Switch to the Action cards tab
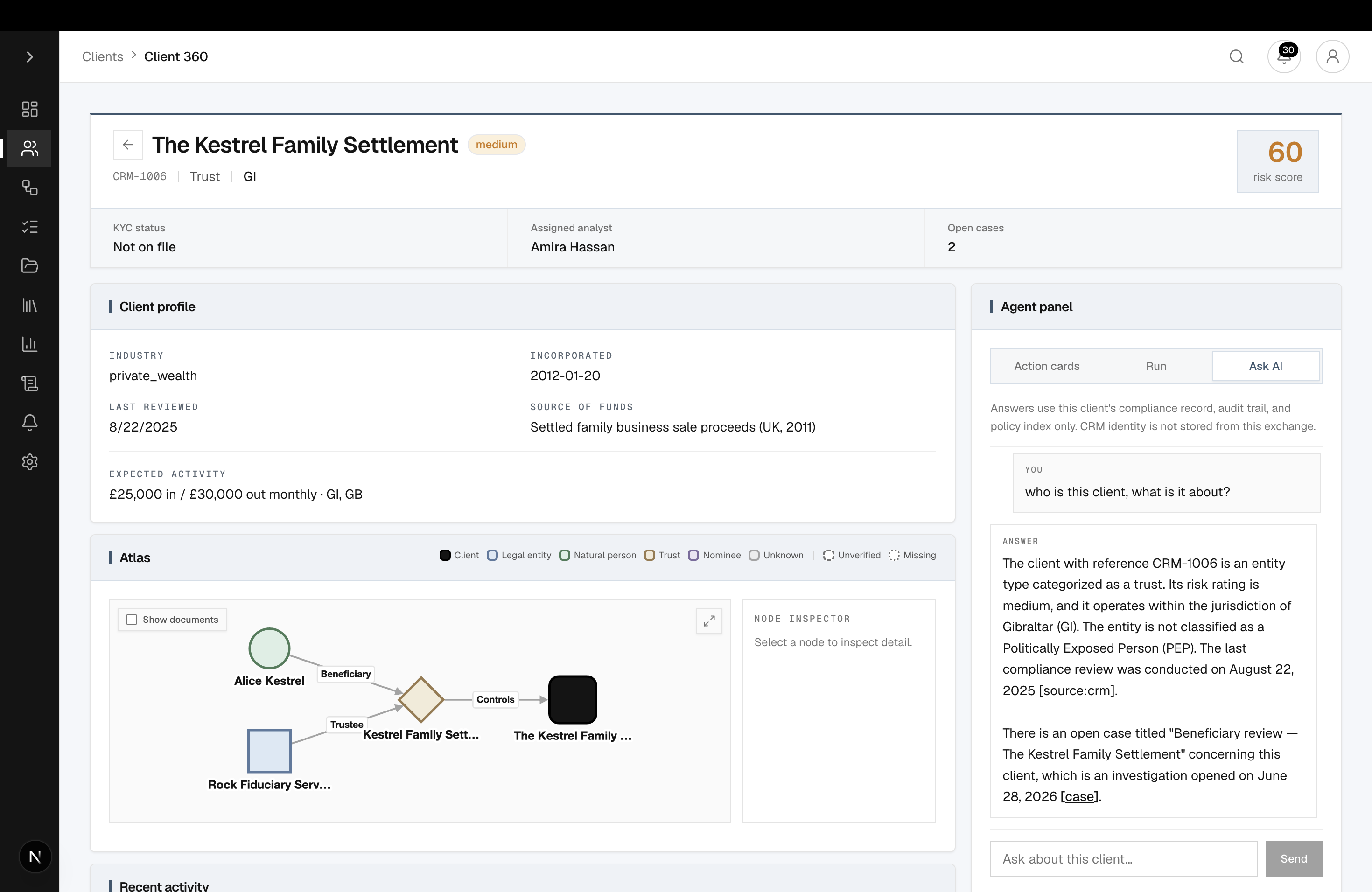This screenshot has height=892, width=1372. tap(1046, 366)
